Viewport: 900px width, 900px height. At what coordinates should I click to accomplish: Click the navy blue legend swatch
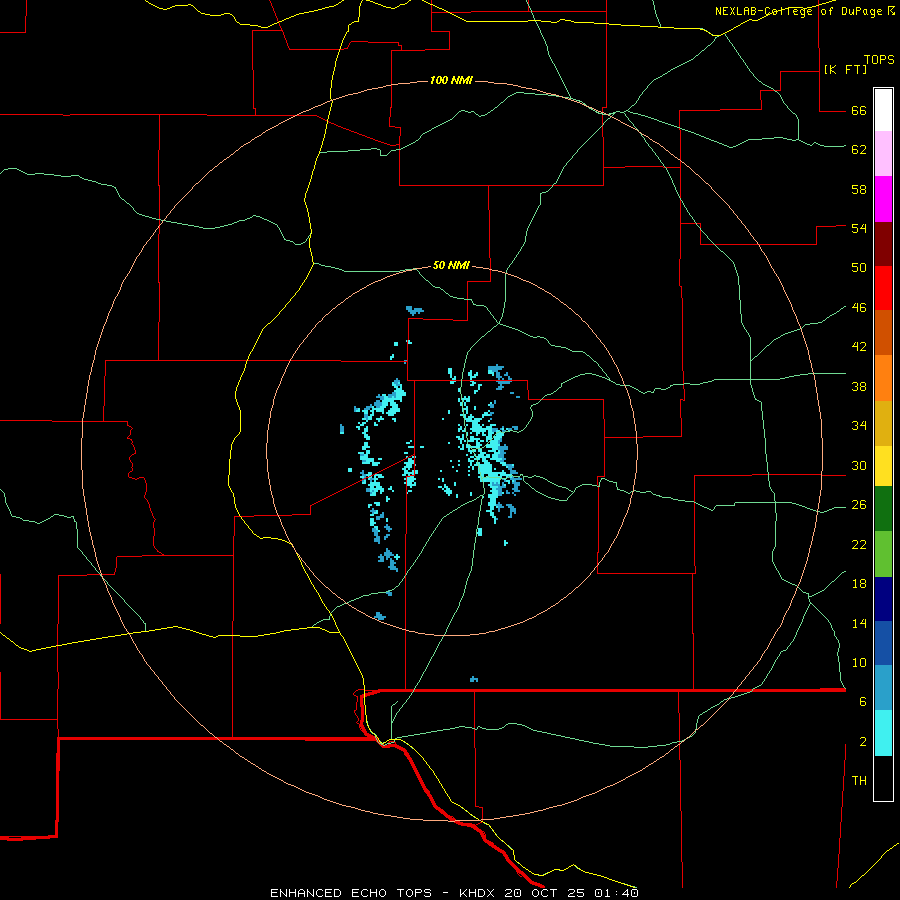pyautogui.click(x=883, y=599)
